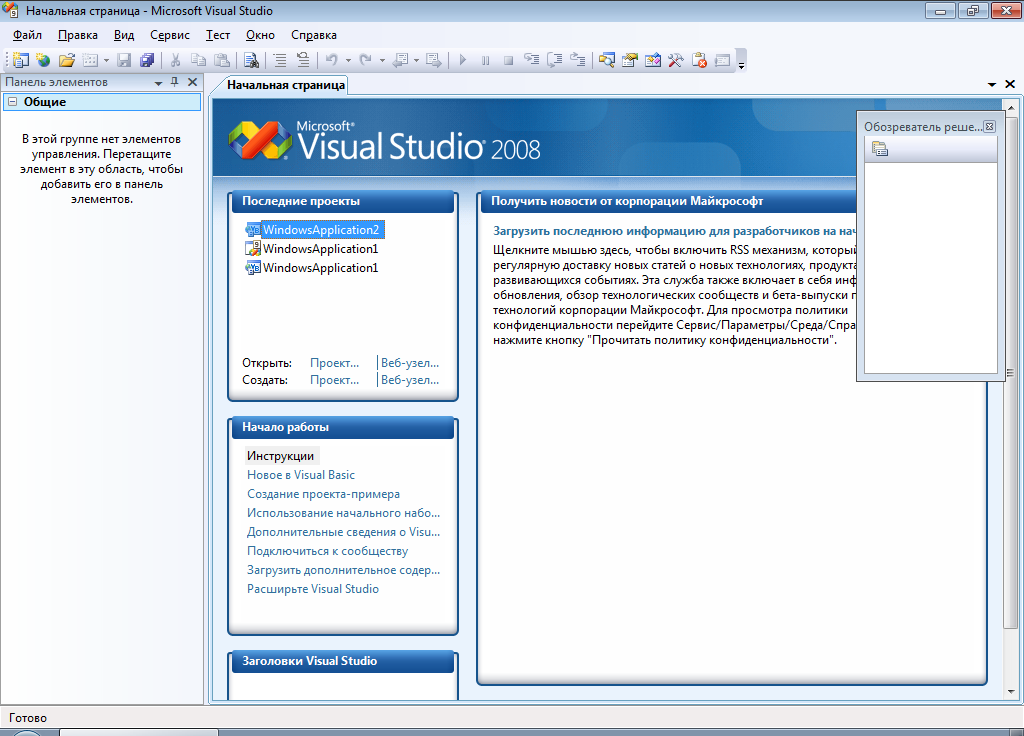Open the Сервис menu
This screenshot has height=736, width=1024.
point(170,35)
